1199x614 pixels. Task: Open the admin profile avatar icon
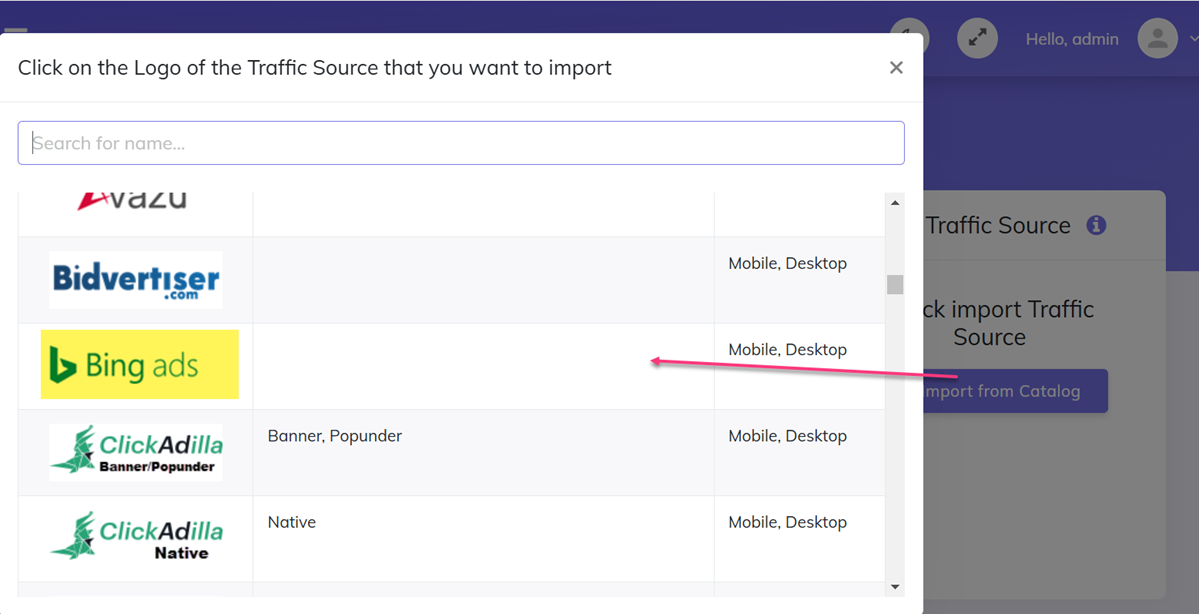(1157, 38)
